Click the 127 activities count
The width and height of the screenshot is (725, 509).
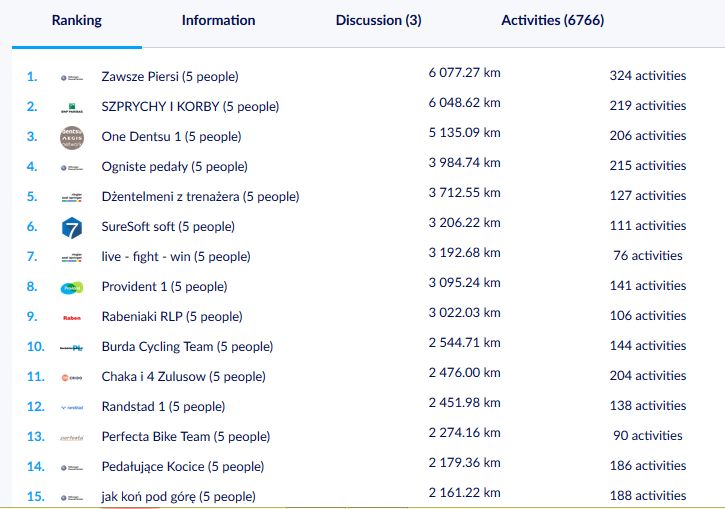pyautogui.click(x=648, y=196)
